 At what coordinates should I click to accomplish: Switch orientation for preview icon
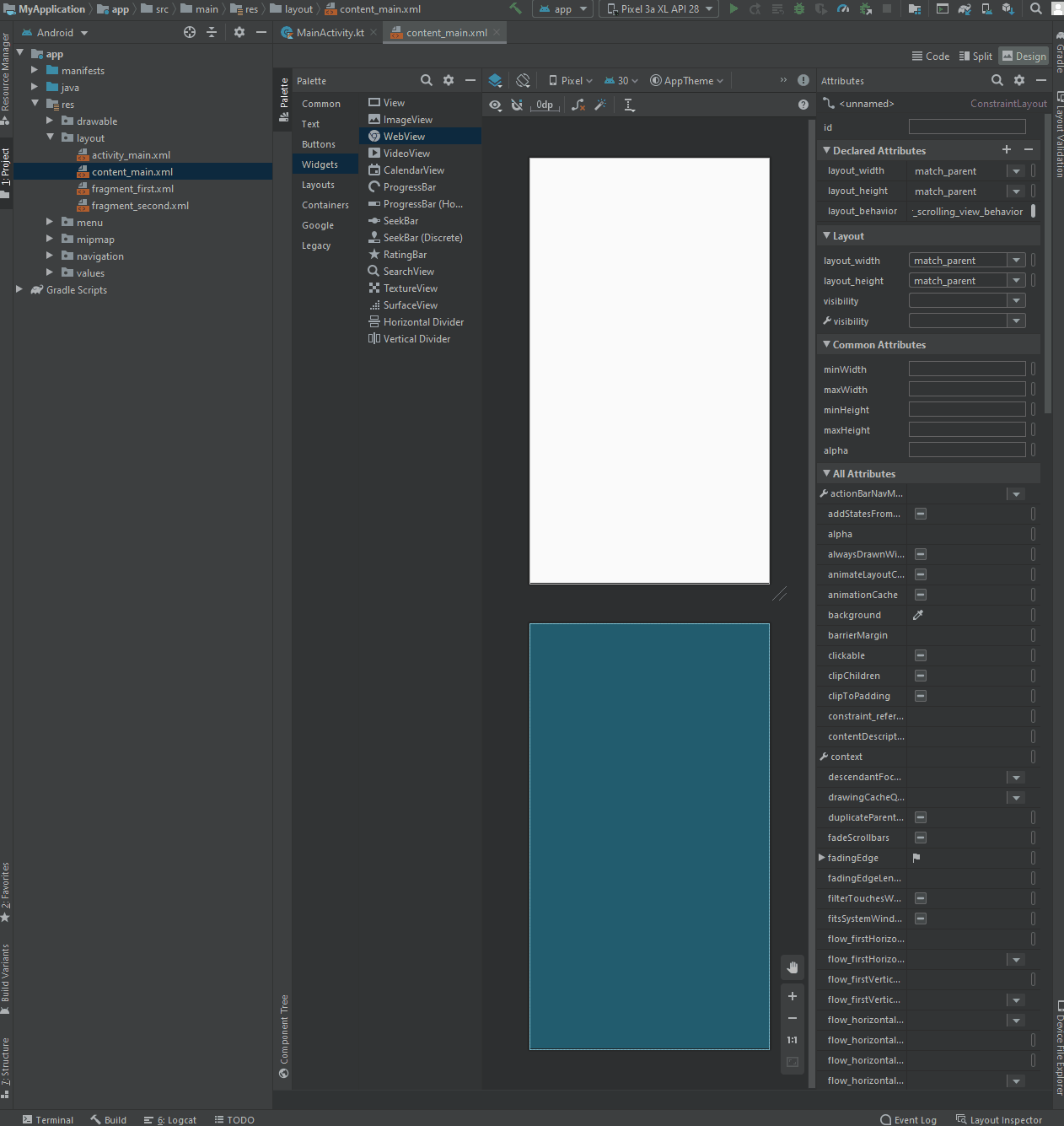tap(523, 81)
